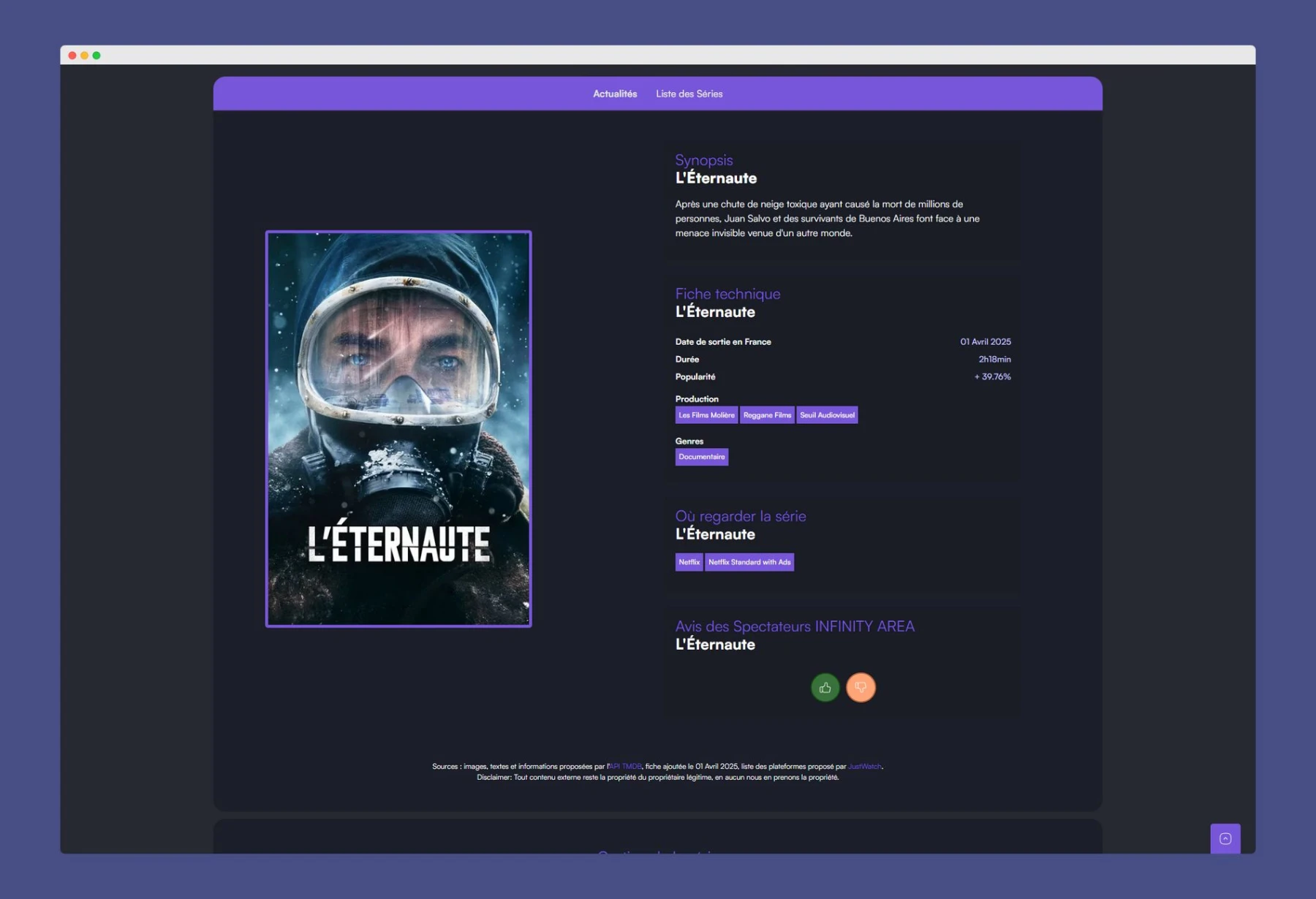Click the green maximize window button
The height and width of the screenshot is (899, 1316).
97,56
